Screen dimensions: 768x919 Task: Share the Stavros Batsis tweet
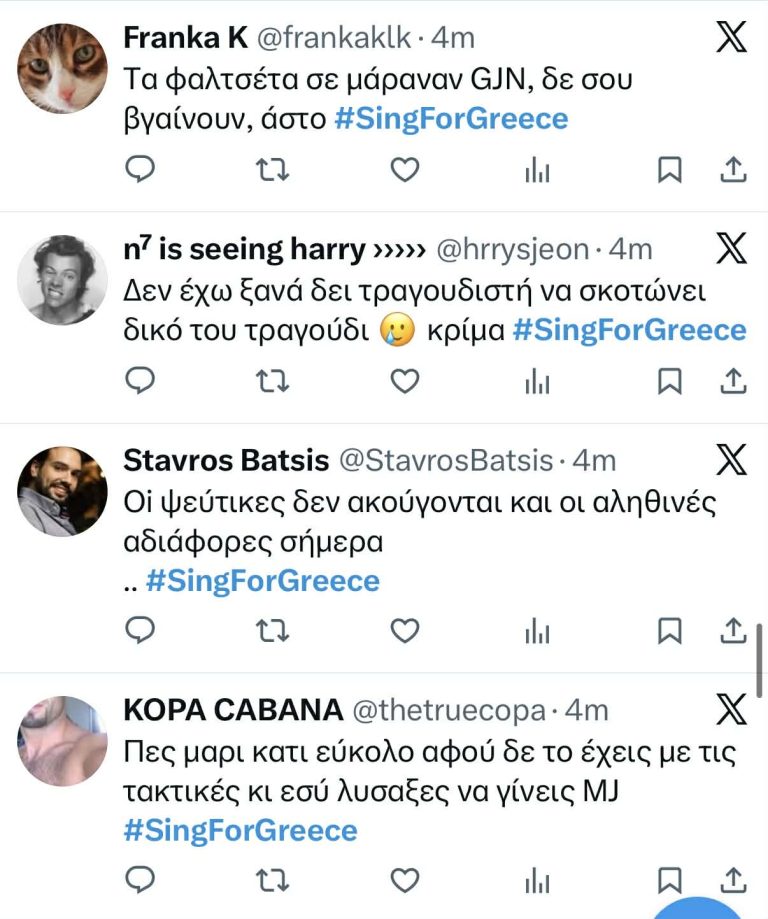[733, 630]
